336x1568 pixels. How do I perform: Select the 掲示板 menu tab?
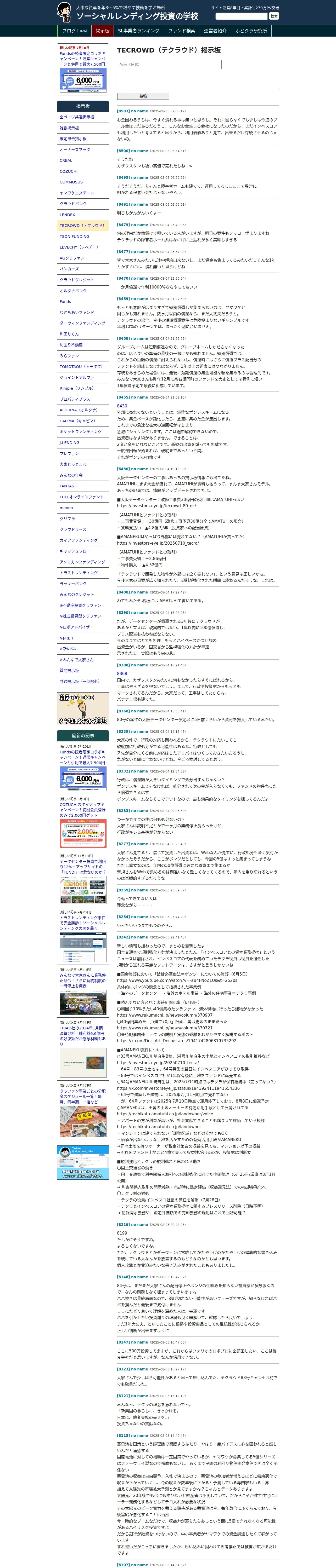(x=102, y=31)
